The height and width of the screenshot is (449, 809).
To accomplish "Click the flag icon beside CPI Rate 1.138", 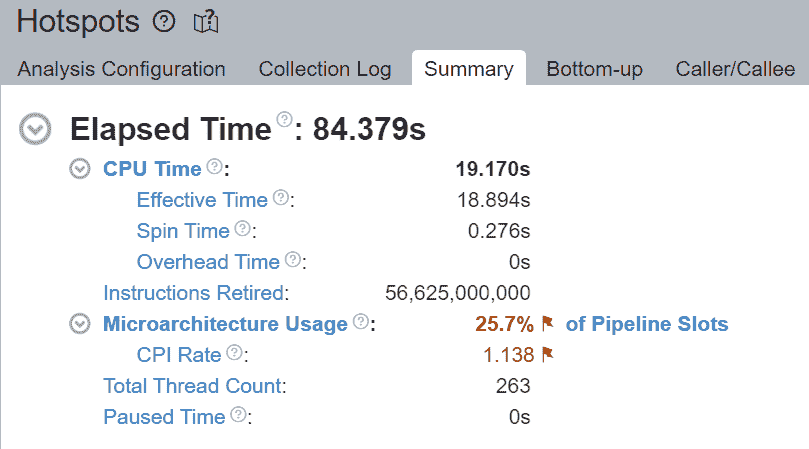I will [x=547, y=354].
